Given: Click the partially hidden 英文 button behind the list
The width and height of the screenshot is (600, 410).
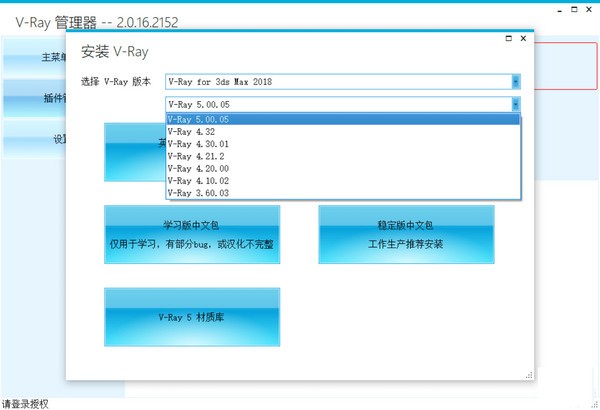Looking at the screenshot, I should 135,152.
